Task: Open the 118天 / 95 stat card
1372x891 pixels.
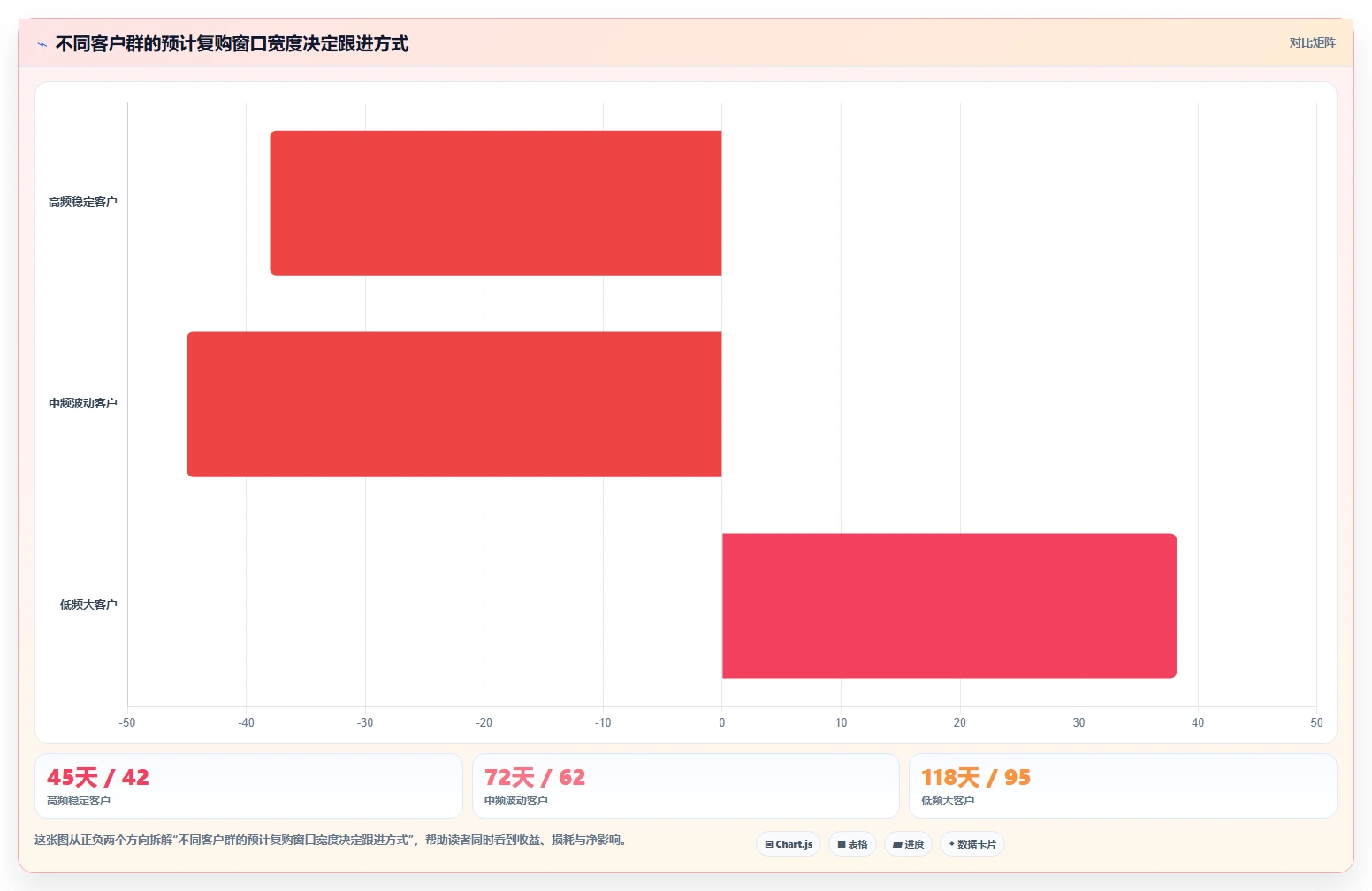Action: [x=1123, y=786]
